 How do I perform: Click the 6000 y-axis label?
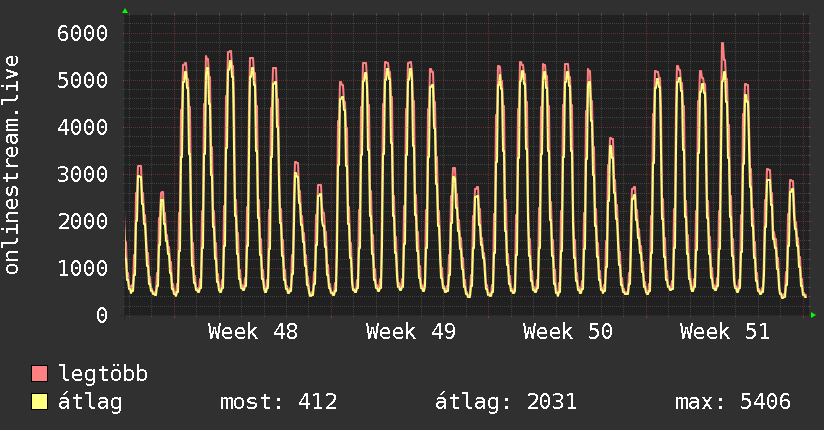pyautogui.click(x=83, y=34)
